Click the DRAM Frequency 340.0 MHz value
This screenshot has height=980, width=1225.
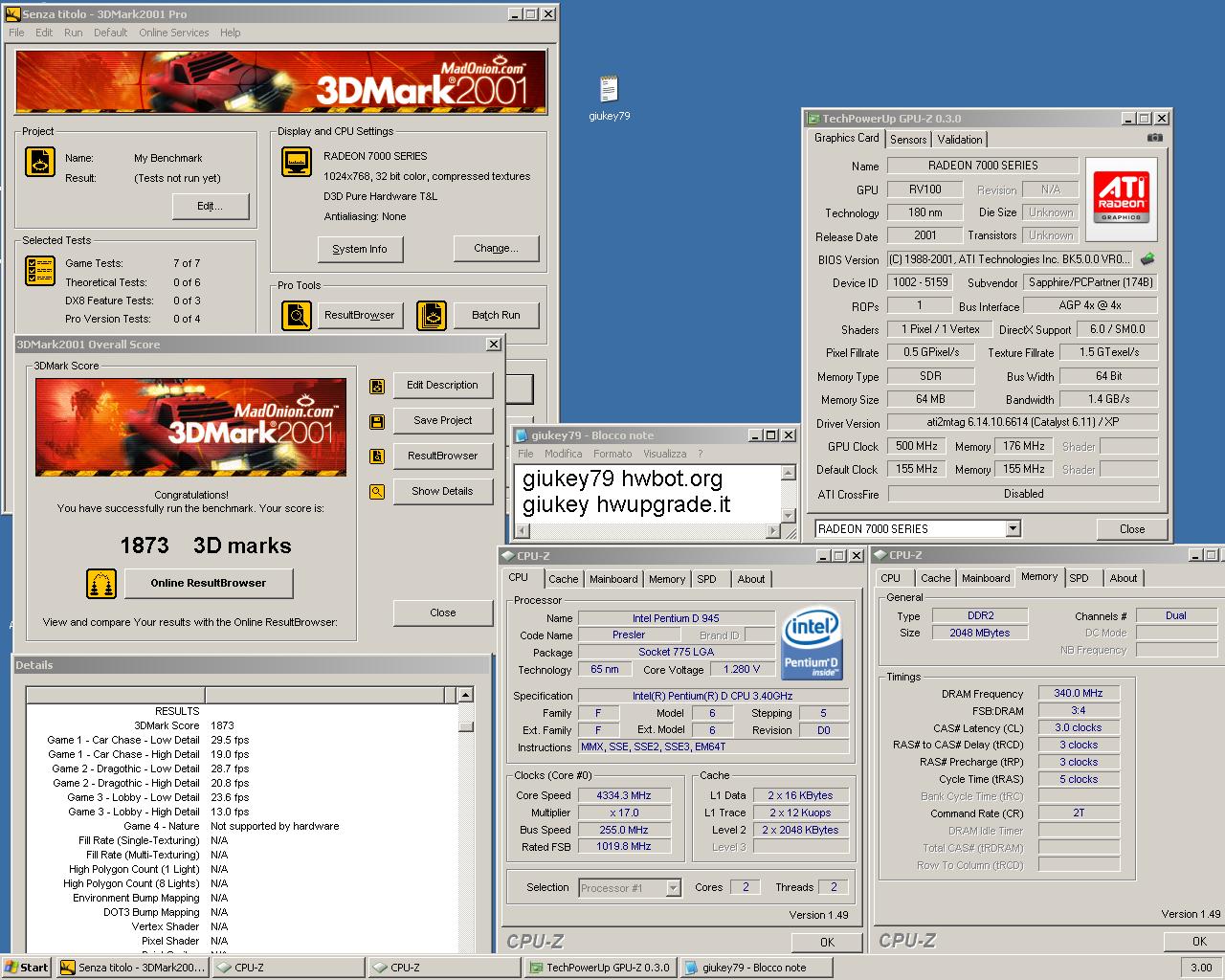coord(1079,693)
